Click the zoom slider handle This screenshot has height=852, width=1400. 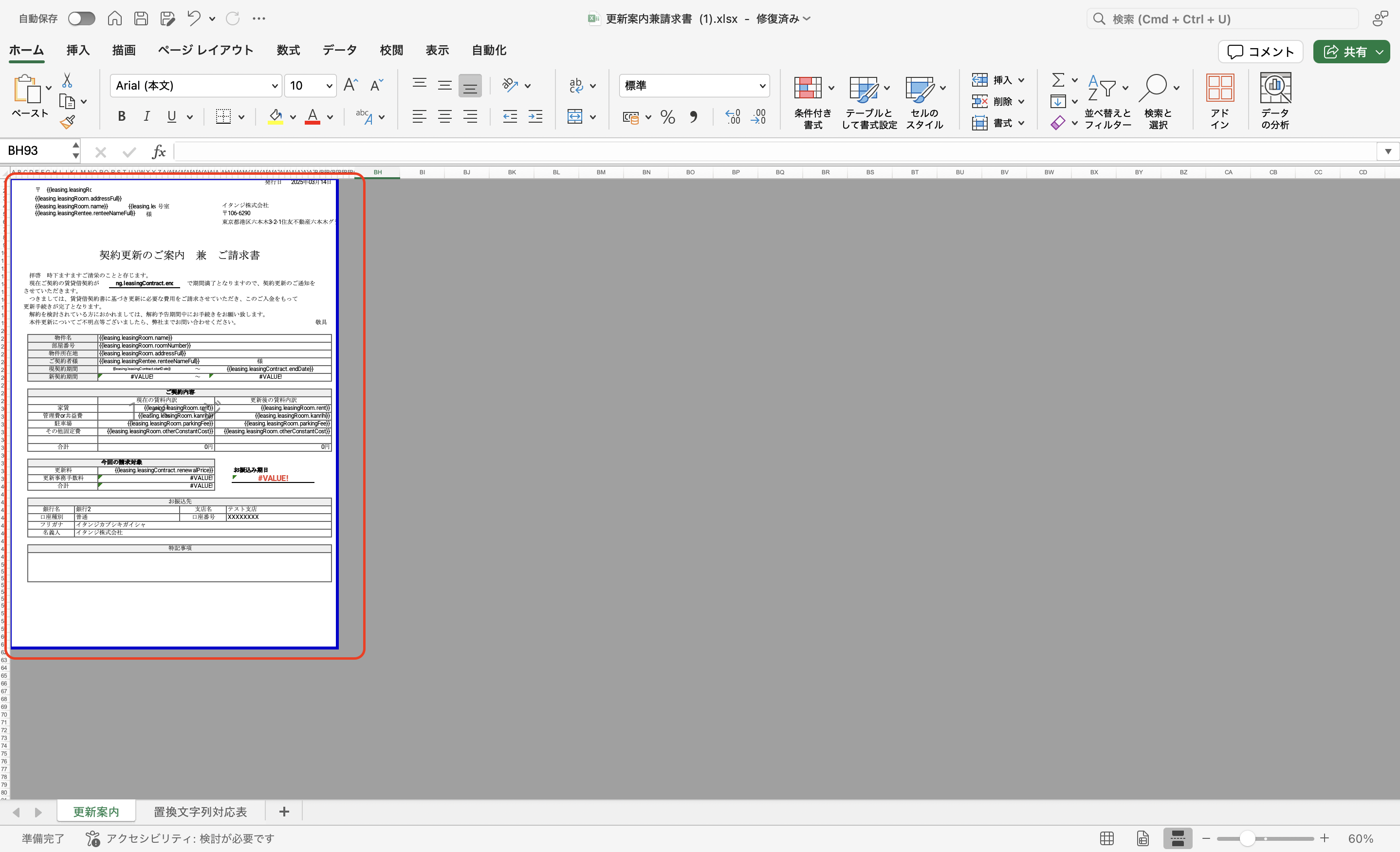[x=1247, y=838]
